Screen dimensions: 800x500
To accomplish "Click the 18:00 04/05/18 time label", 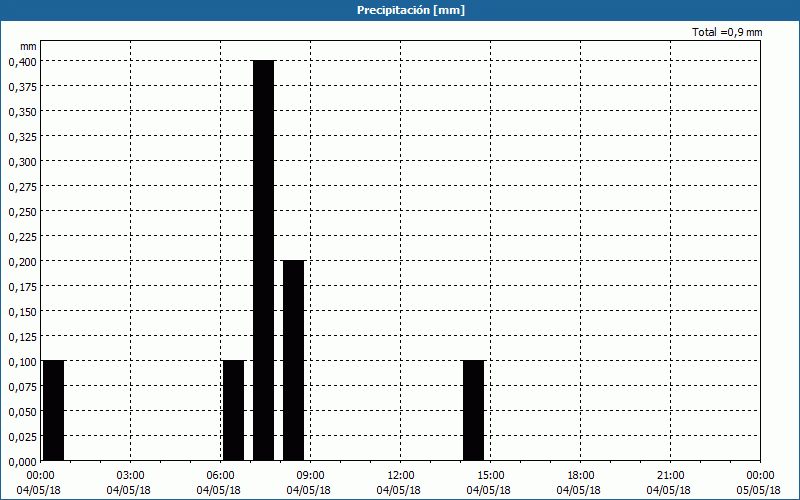I will tap(579, 483).
